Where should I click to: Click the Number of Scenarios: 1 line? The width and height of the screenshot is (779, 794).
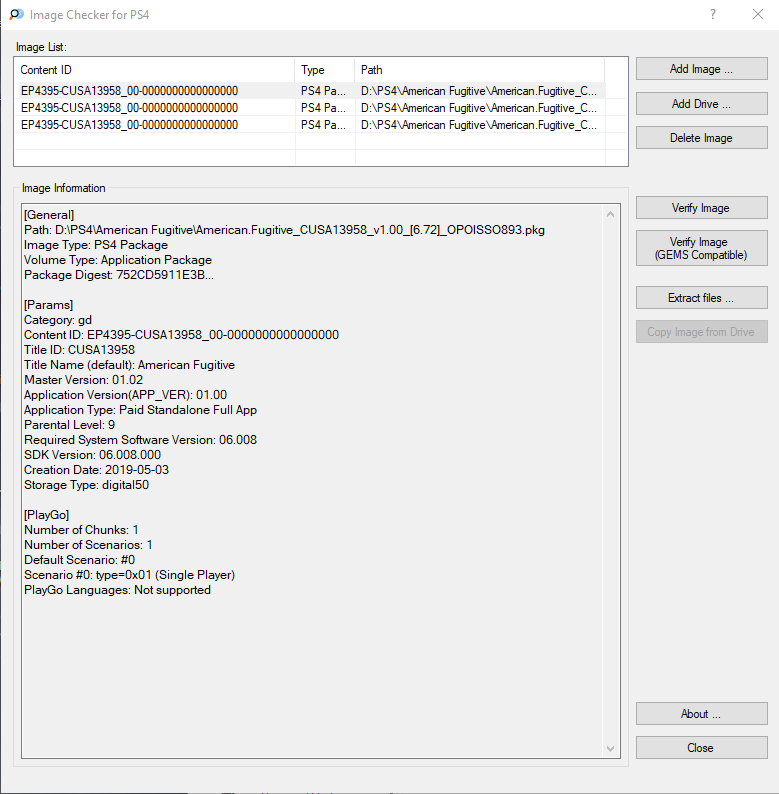click(x=88, y=545)
